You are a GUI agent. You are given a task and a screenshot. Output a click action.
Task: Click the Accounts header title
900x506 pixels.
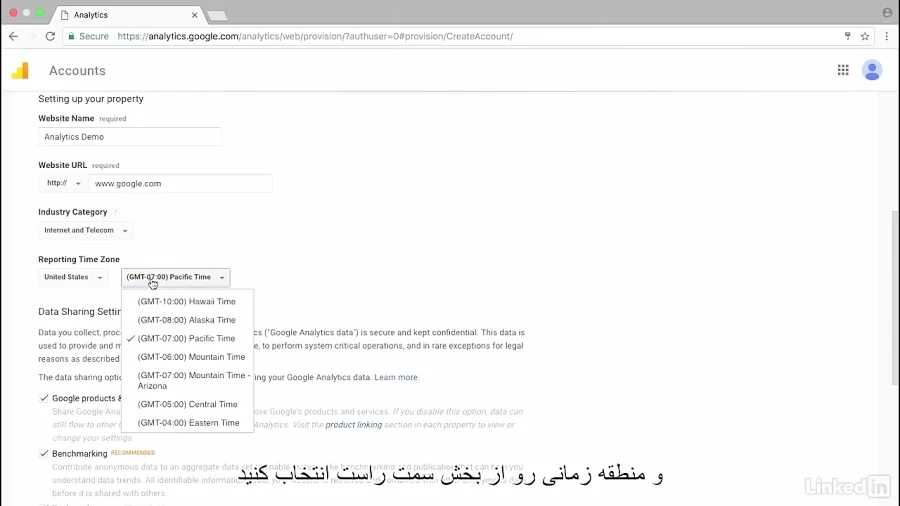click(77, 71)
